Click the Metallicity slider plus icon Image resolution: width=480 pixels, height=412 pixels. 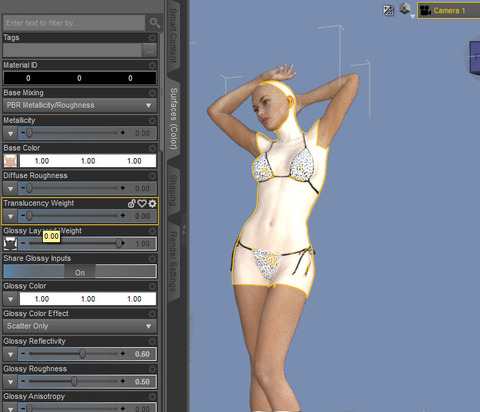click(123, 133)
